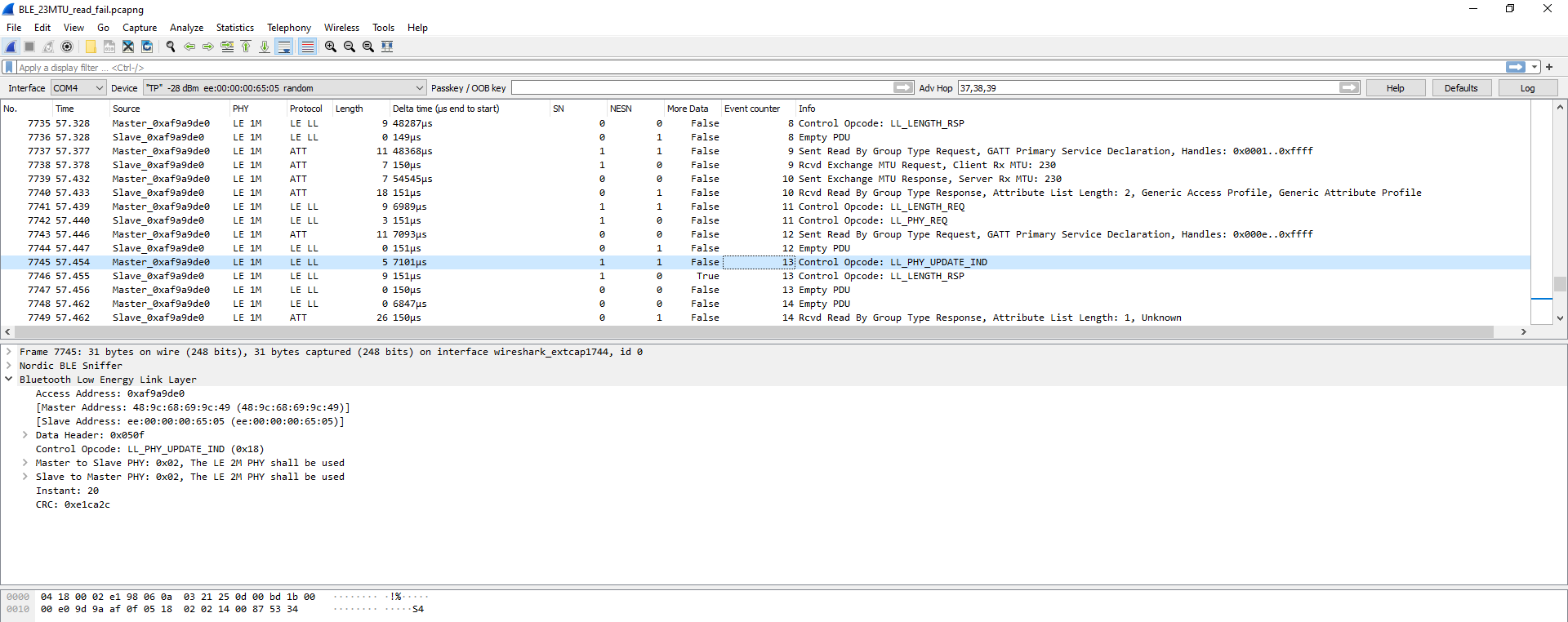The image size is (1568, 622).
Task: Open the File menu
Action: click(x=14, y=28)
